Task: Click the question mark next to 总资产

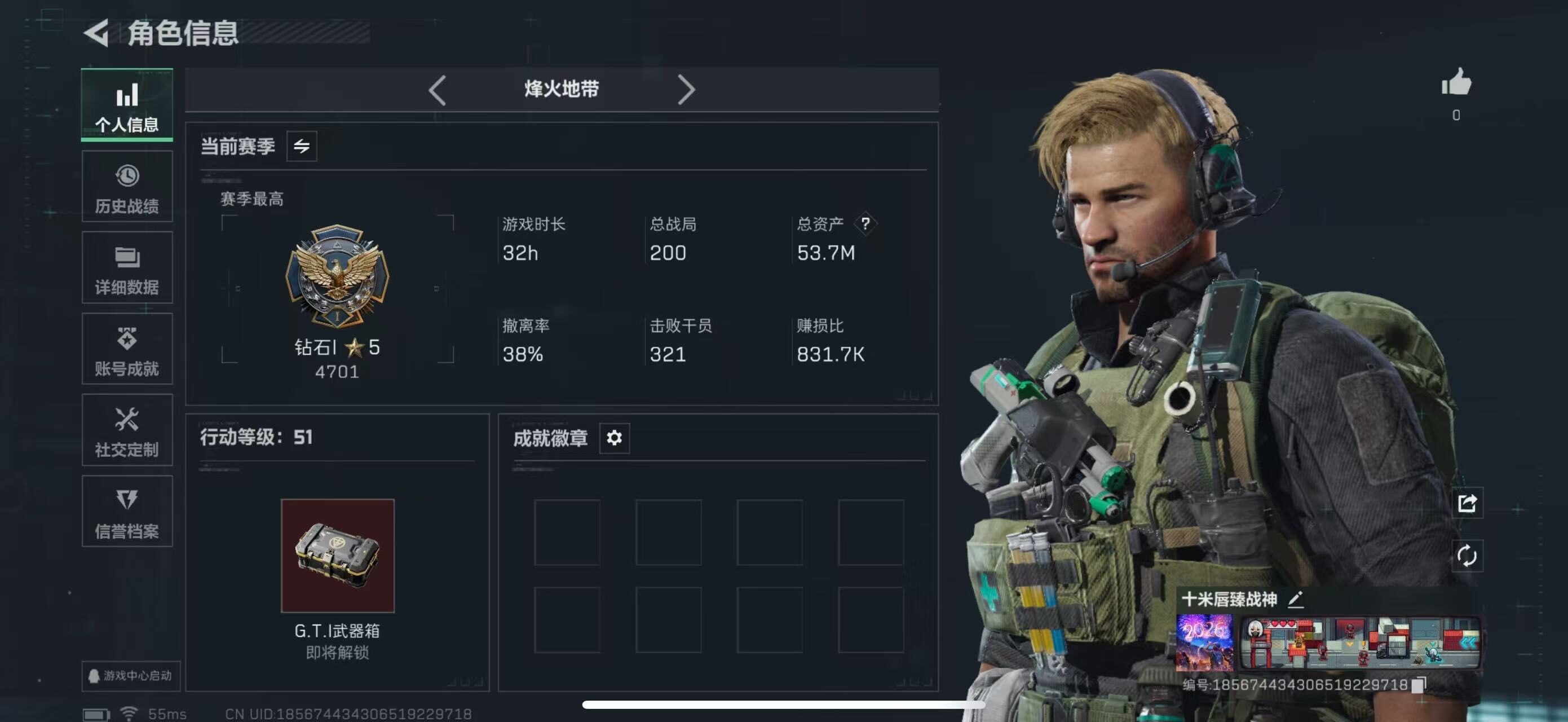Action: pyautogui.click(x=865, y=223)
